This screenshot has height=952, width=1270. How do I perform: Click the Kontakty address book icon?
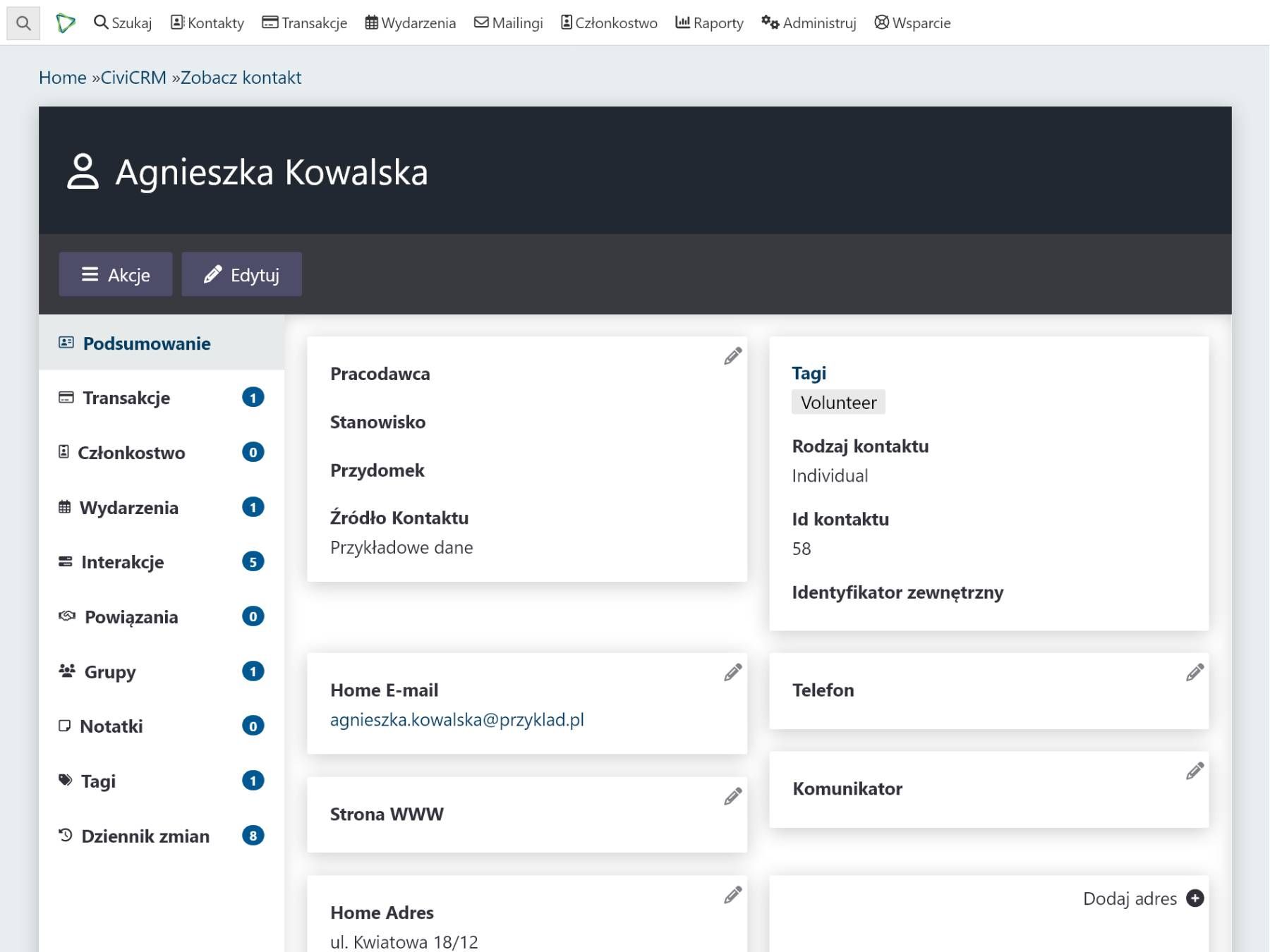(178, 22)
